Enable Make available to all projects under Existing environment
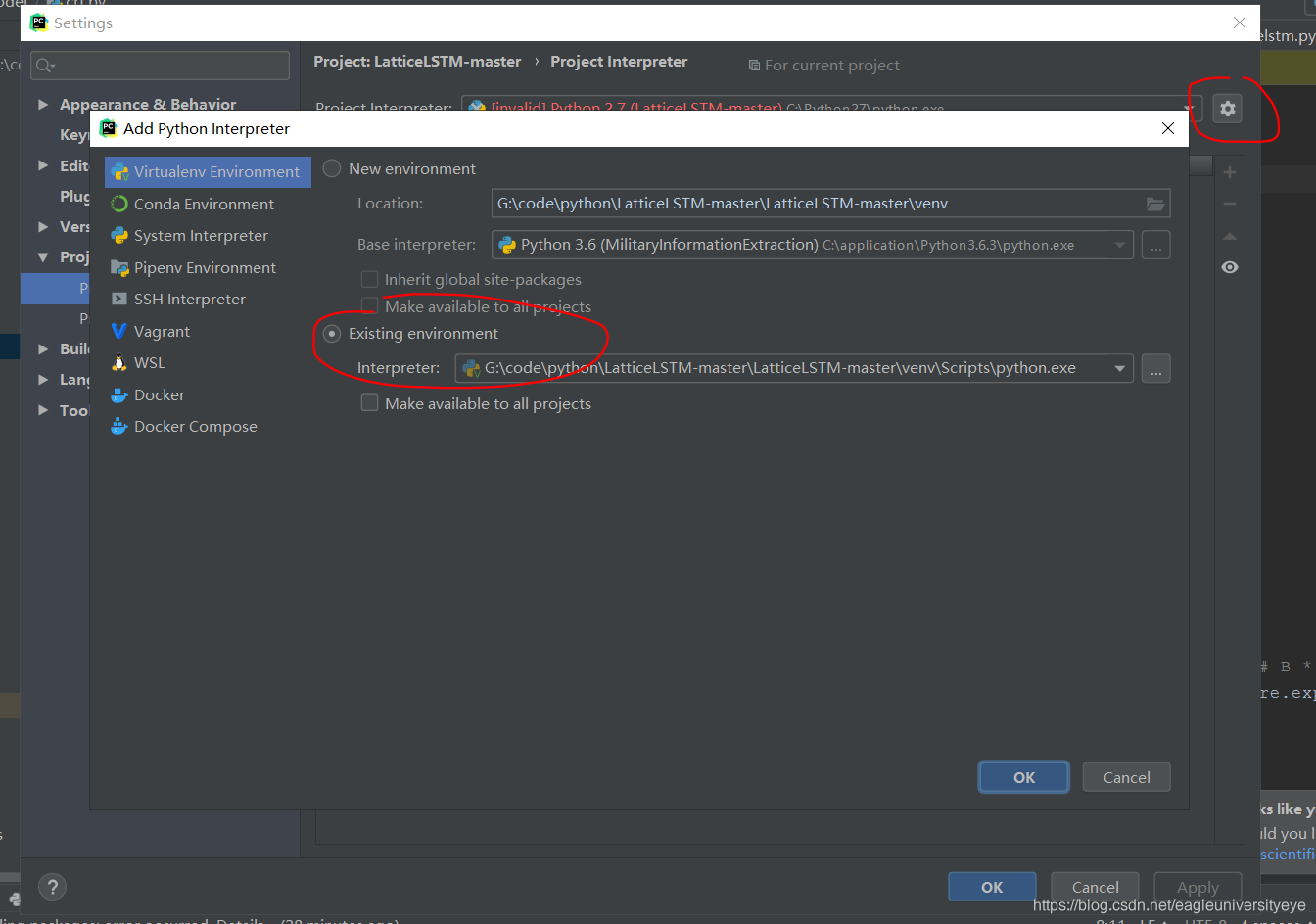This screenshot has height=924, width=1316. point(369,403)
